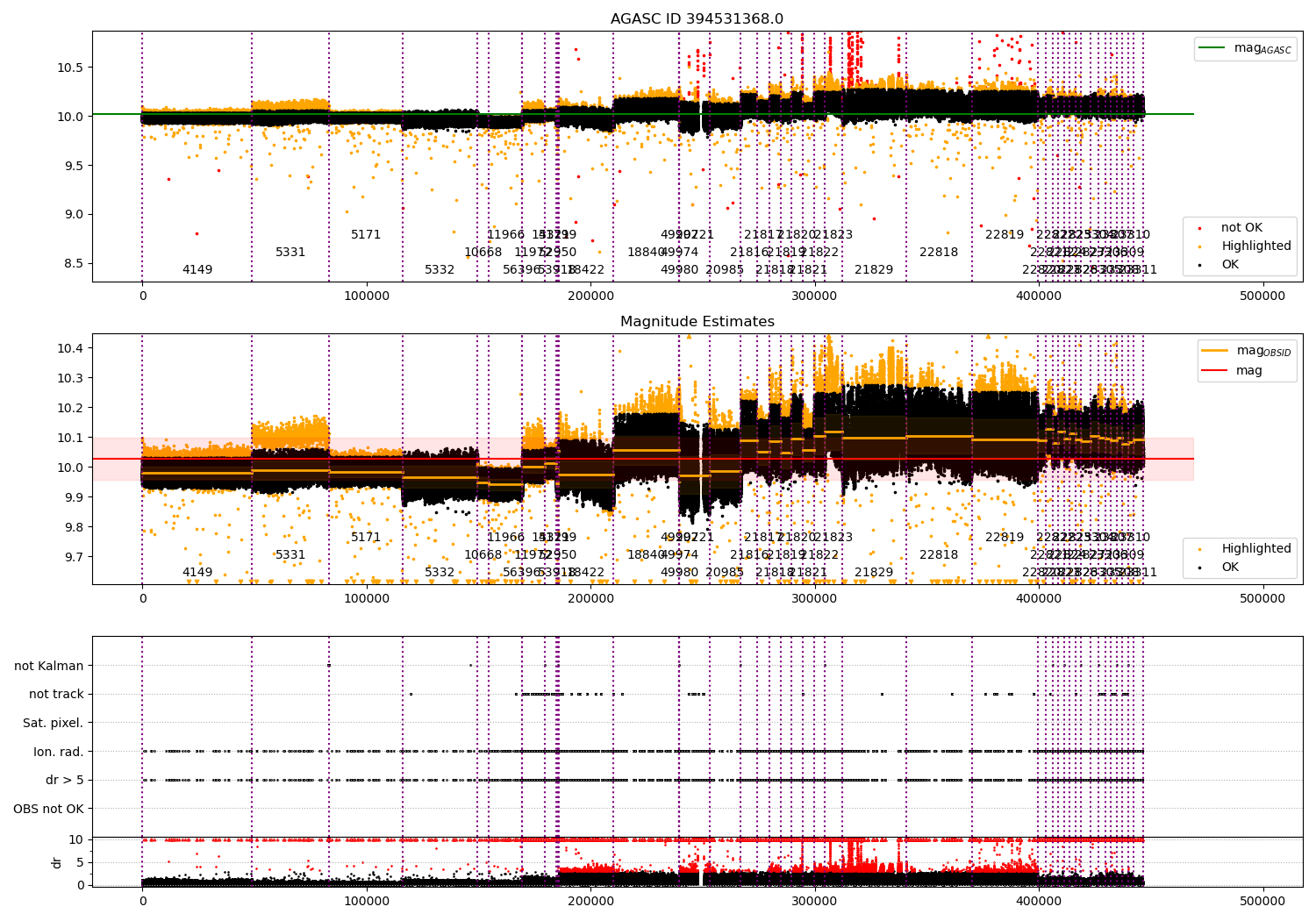Select the mag AGASC green legend line

(1212, 48)
